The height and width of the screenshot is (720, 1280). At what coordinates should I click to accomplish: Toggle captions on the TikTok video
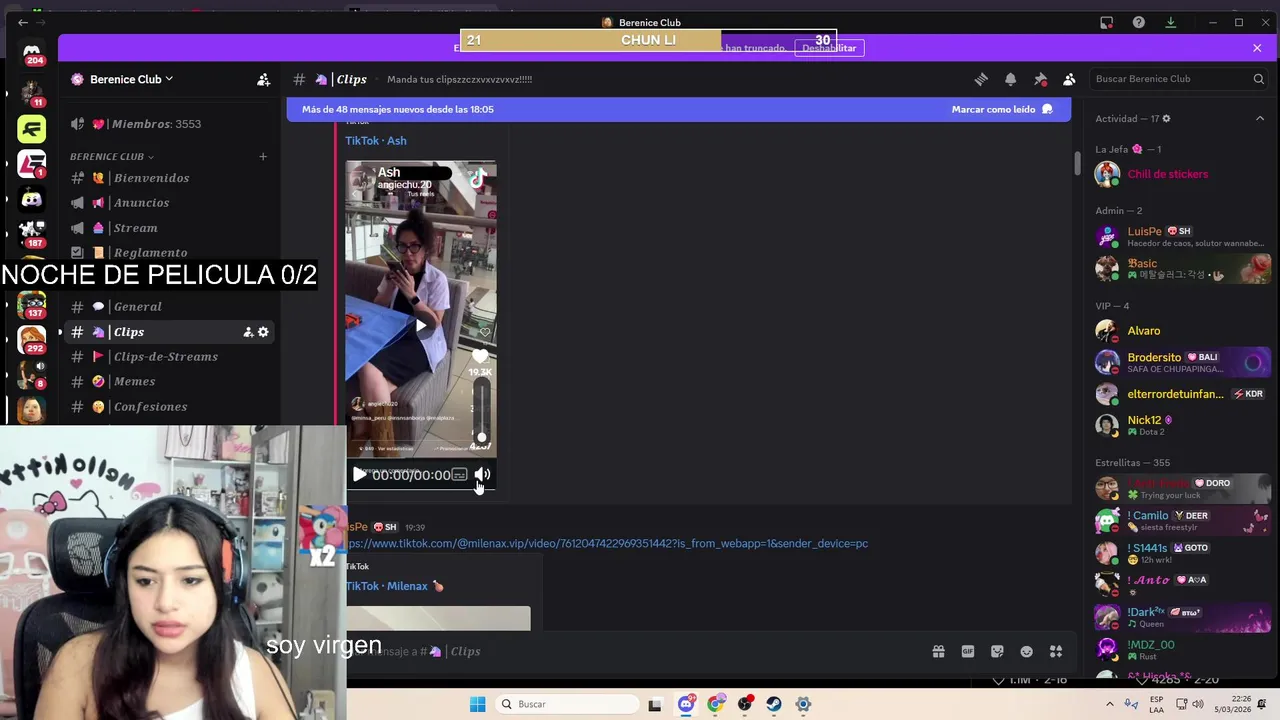point(459,475)
